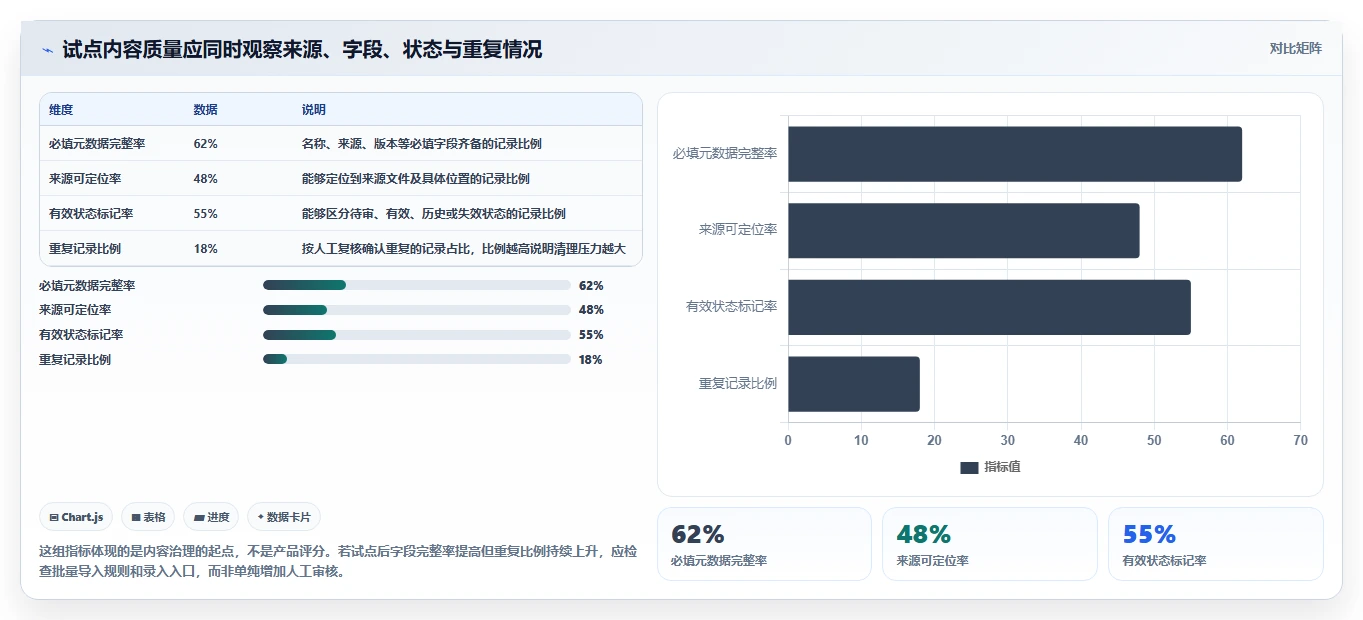Click chart y-axis label 重复记录比例

click(738, 384)
